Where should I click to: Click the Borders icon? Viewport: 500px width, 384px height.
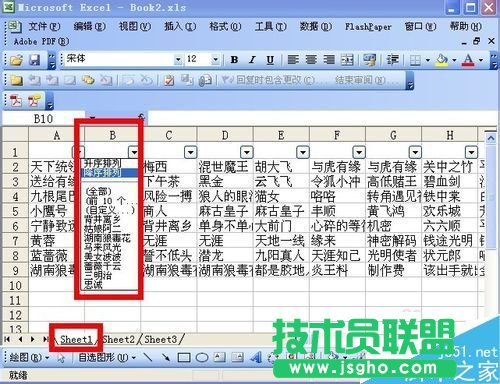coord(415,60)
